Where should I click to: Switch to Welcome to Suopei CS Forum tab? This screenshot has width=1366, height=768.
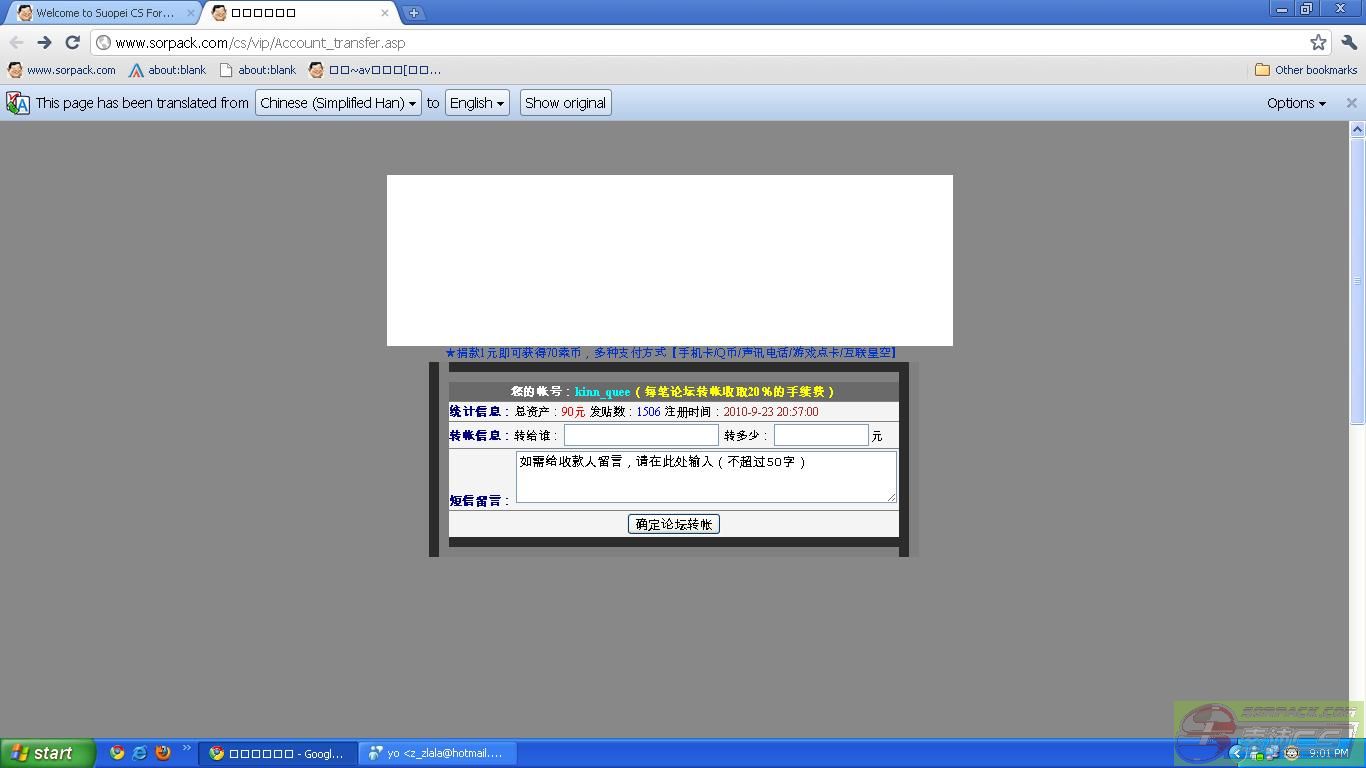tap(105, 13)
